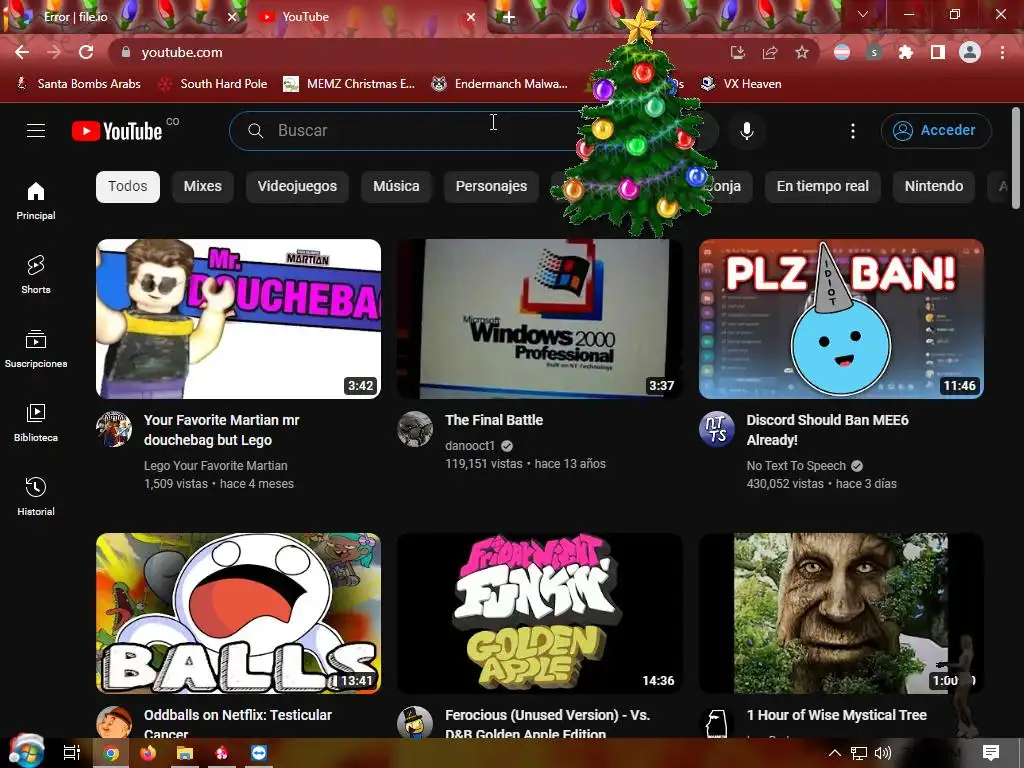Play Wise Mystical Tree thumbnail
Image resolution: width=1024 pixels, height=768 pixels.
pyautogui.click(x=841, y=613)
